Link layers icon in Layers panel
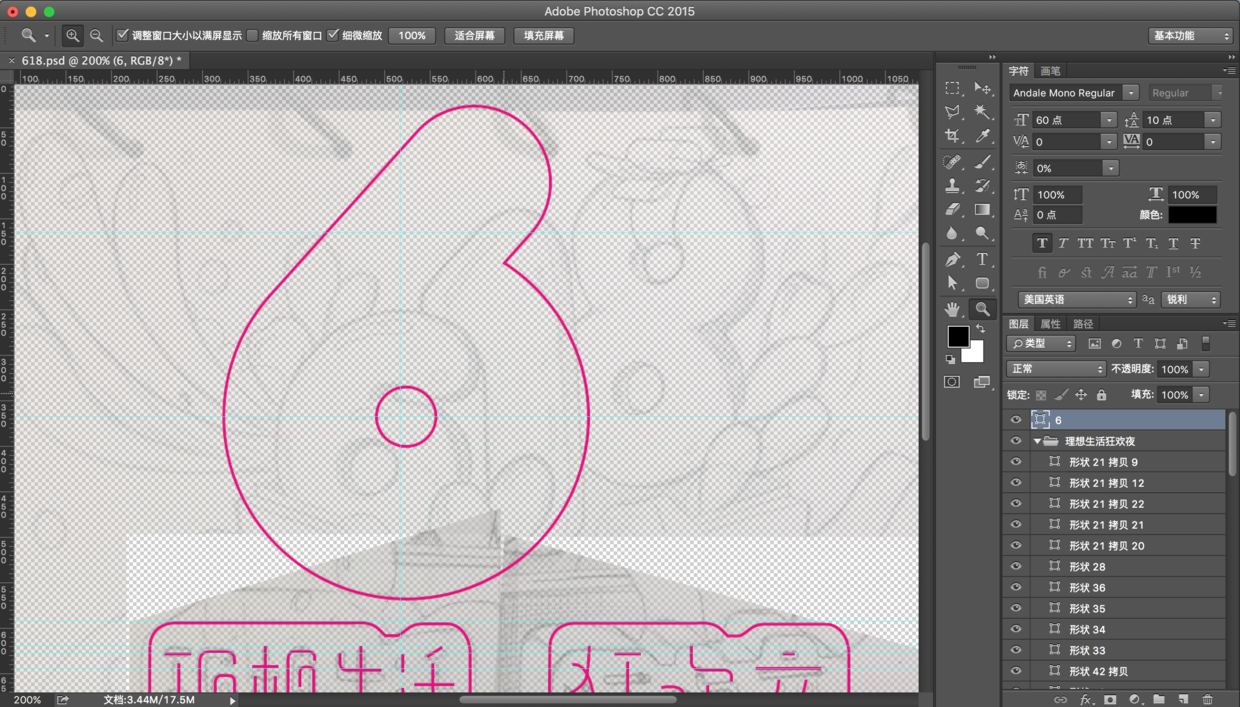This screenshot has height=707, width=1240. pos(1060,700)
